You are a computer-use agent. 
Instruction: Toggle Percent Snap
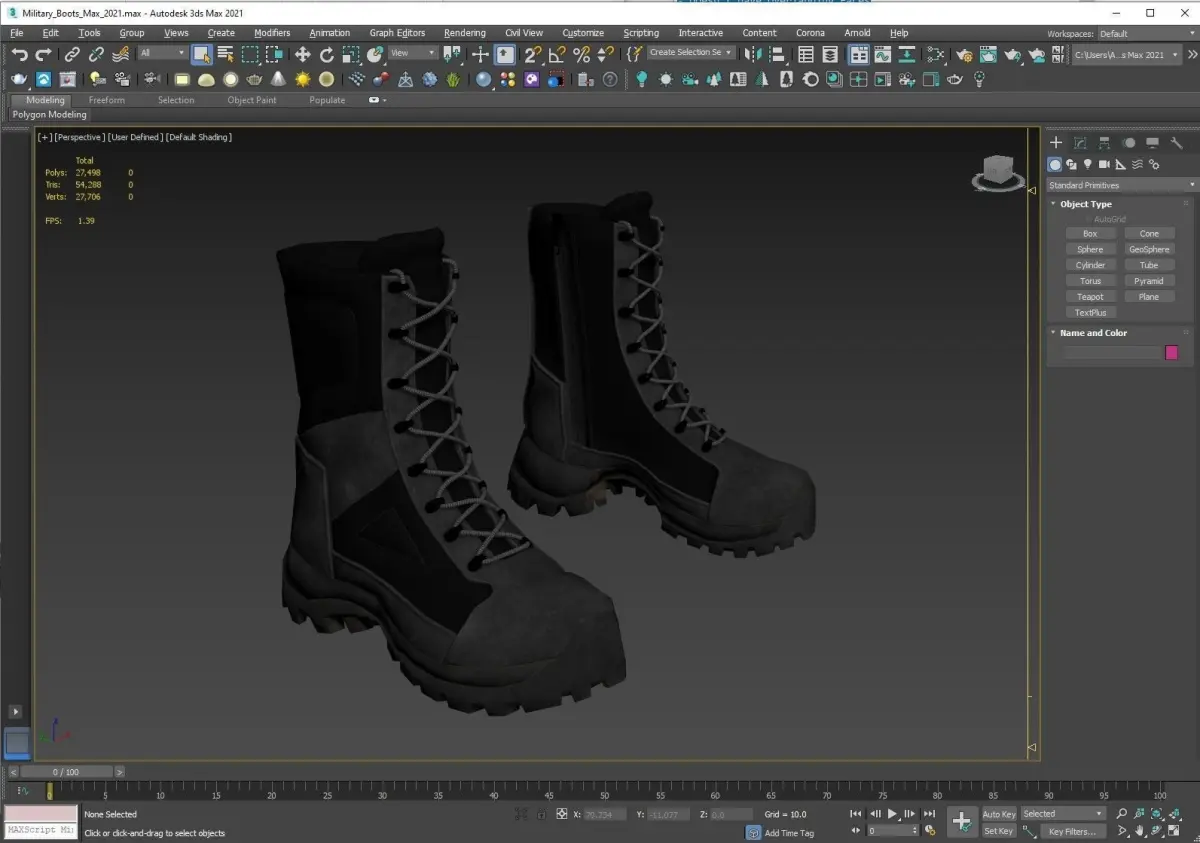pyautogui.click(x=581, y=54)
